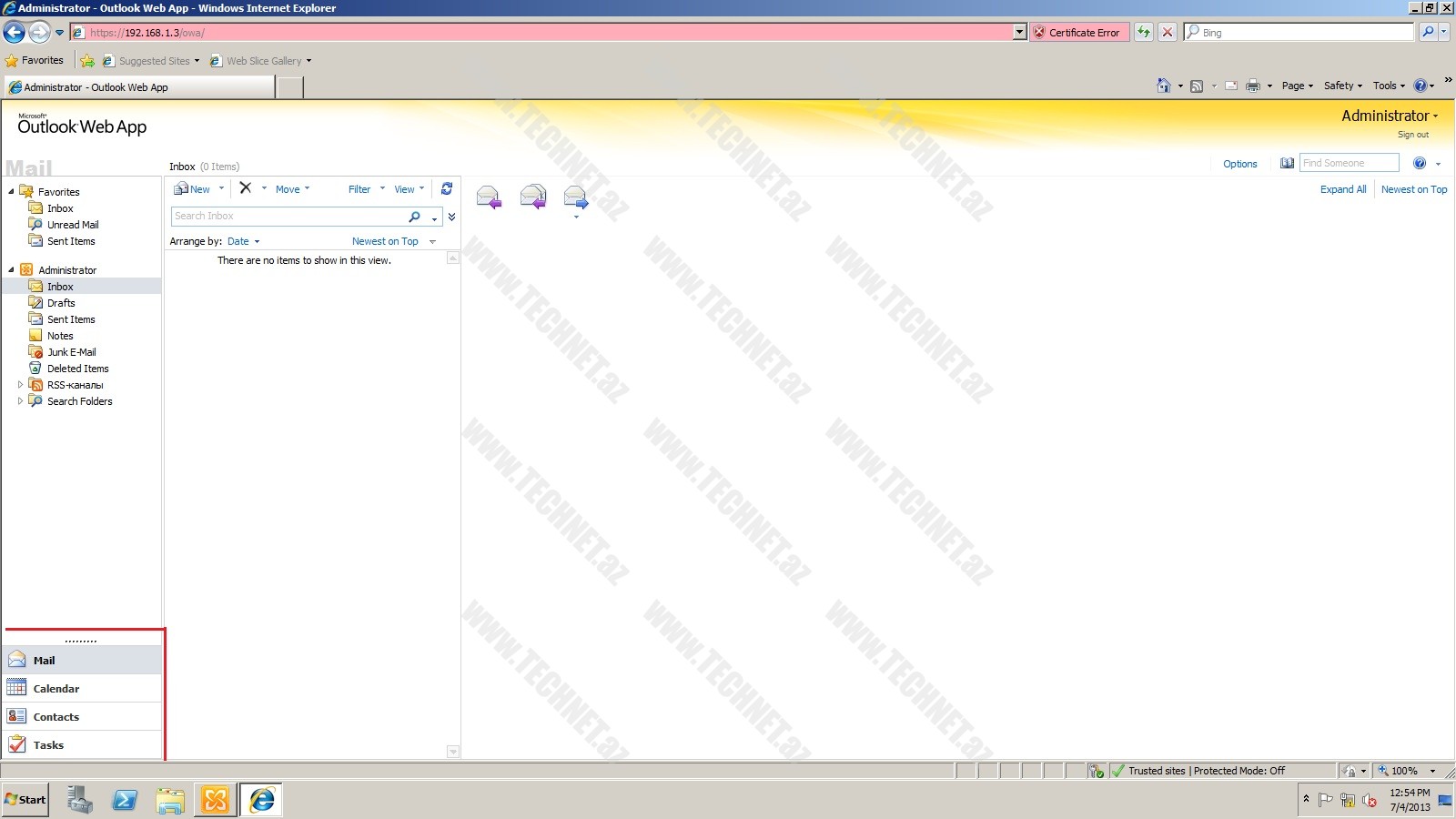This screenshot has width=1456, height=819.
Task: Open the Address Book icon
Action: [x=1287, y=164]
